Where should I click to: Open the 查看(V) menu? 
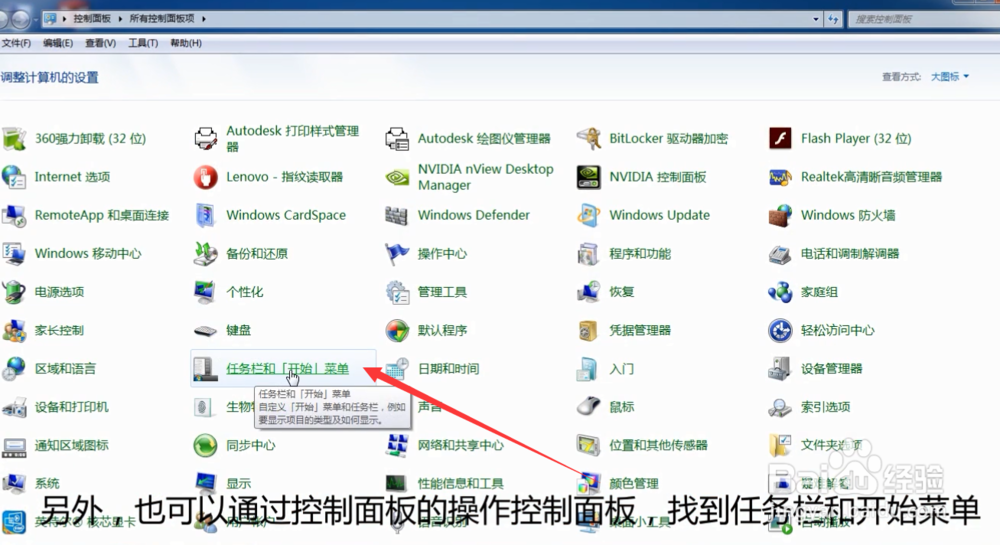(100, 43)
